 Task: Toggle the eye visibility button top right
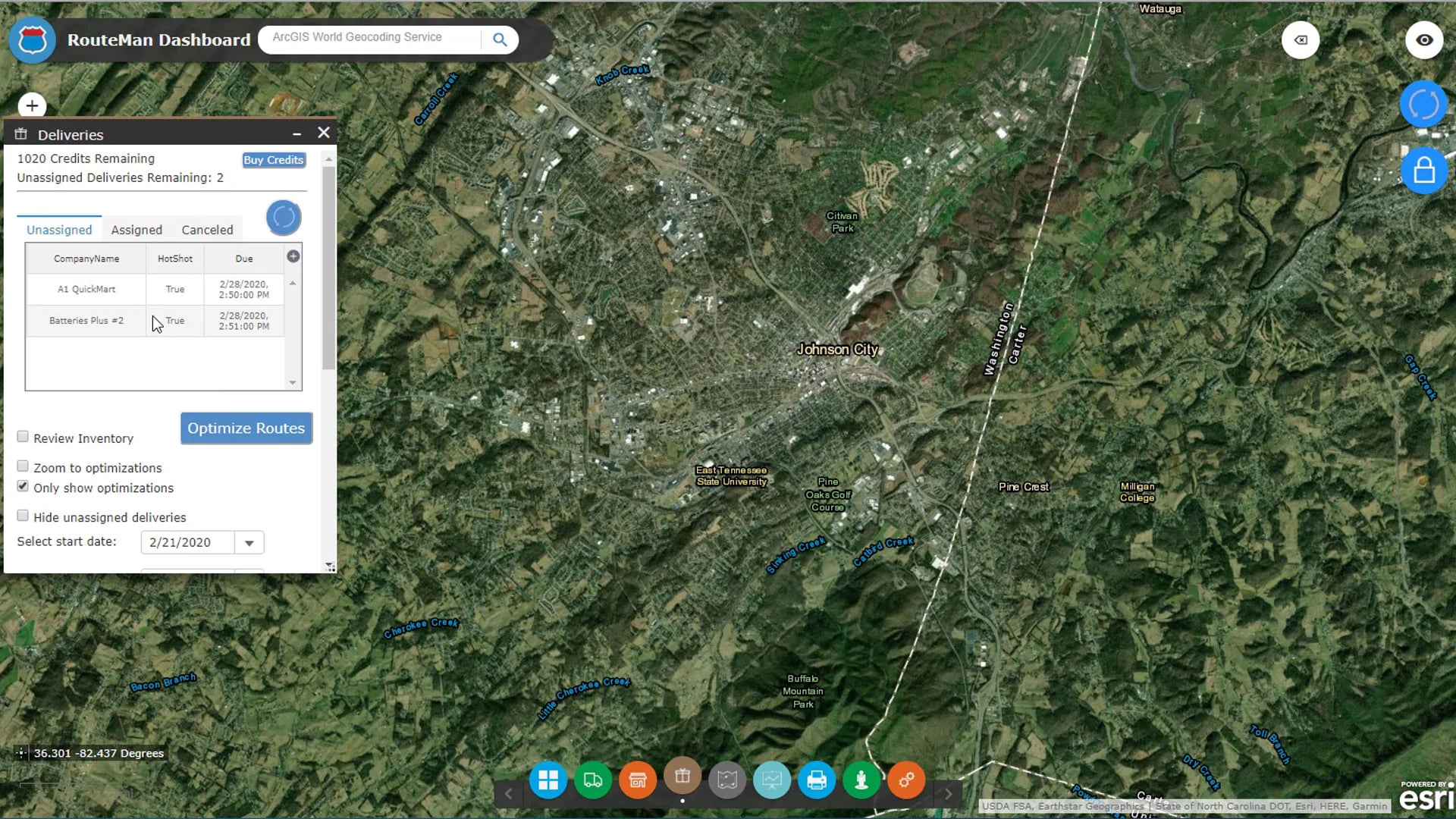1424,40
